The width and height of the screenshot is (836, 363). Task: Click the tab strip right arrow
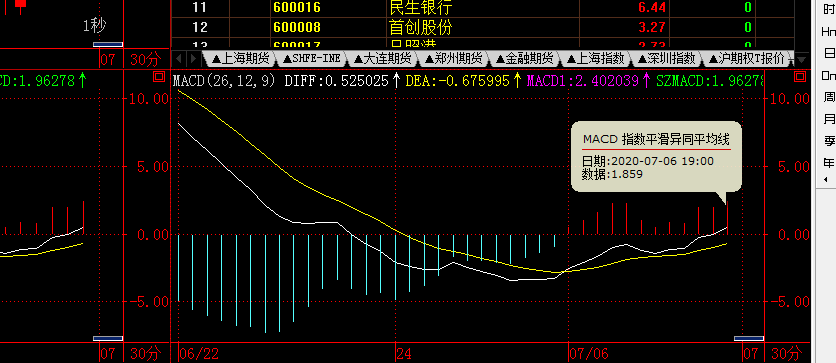pos(194,58)
